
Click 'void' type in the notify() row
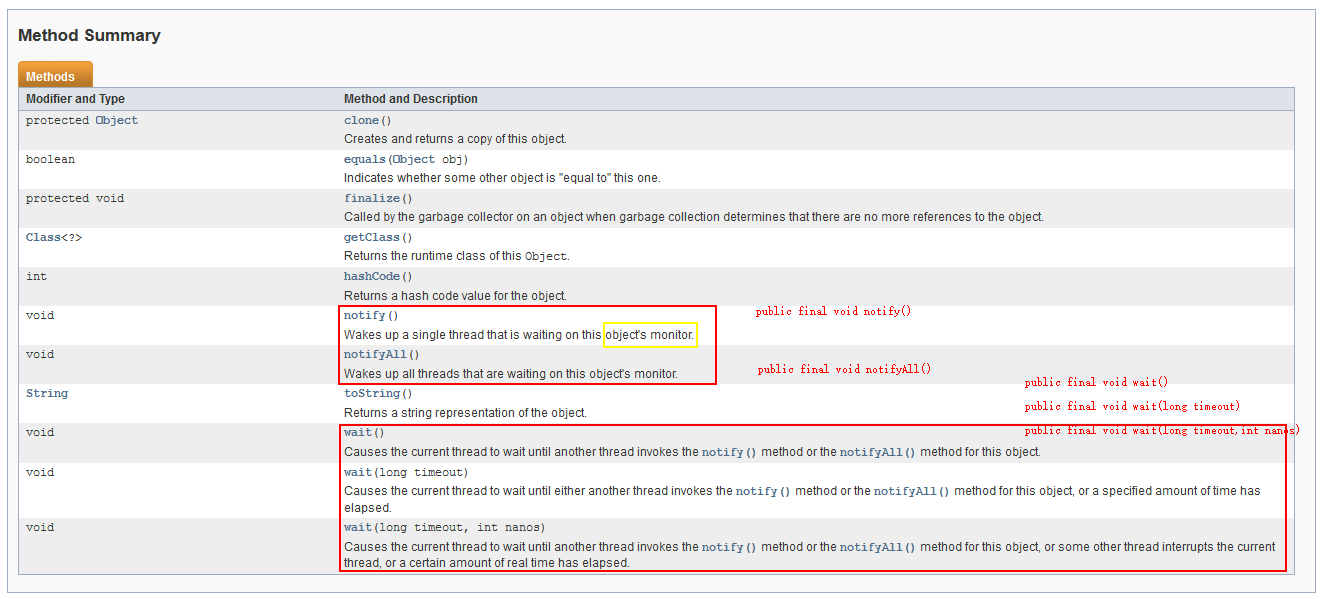pos(40,315)
